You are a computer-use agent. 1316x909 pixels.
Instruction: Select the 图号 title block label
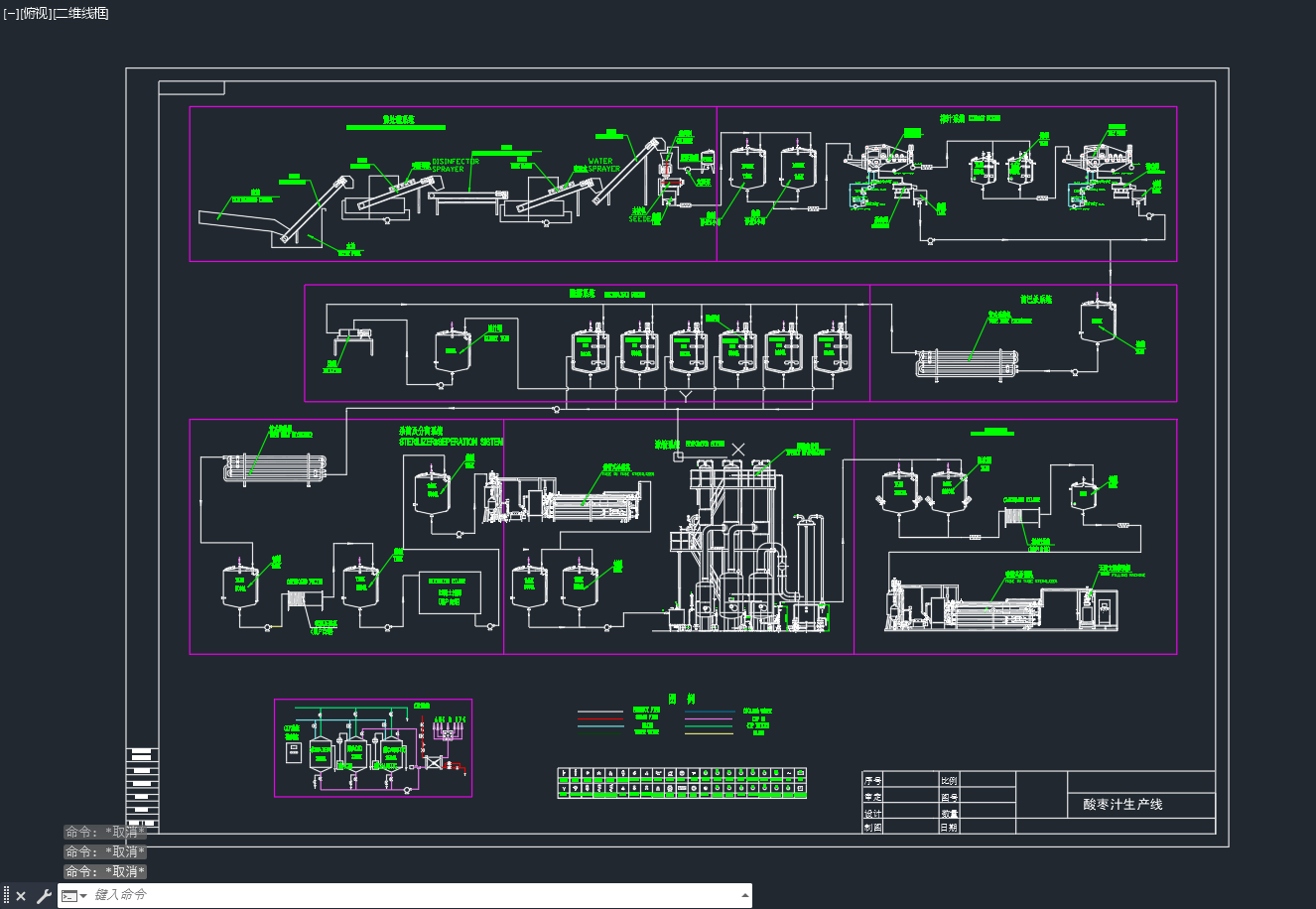(950, 797)
